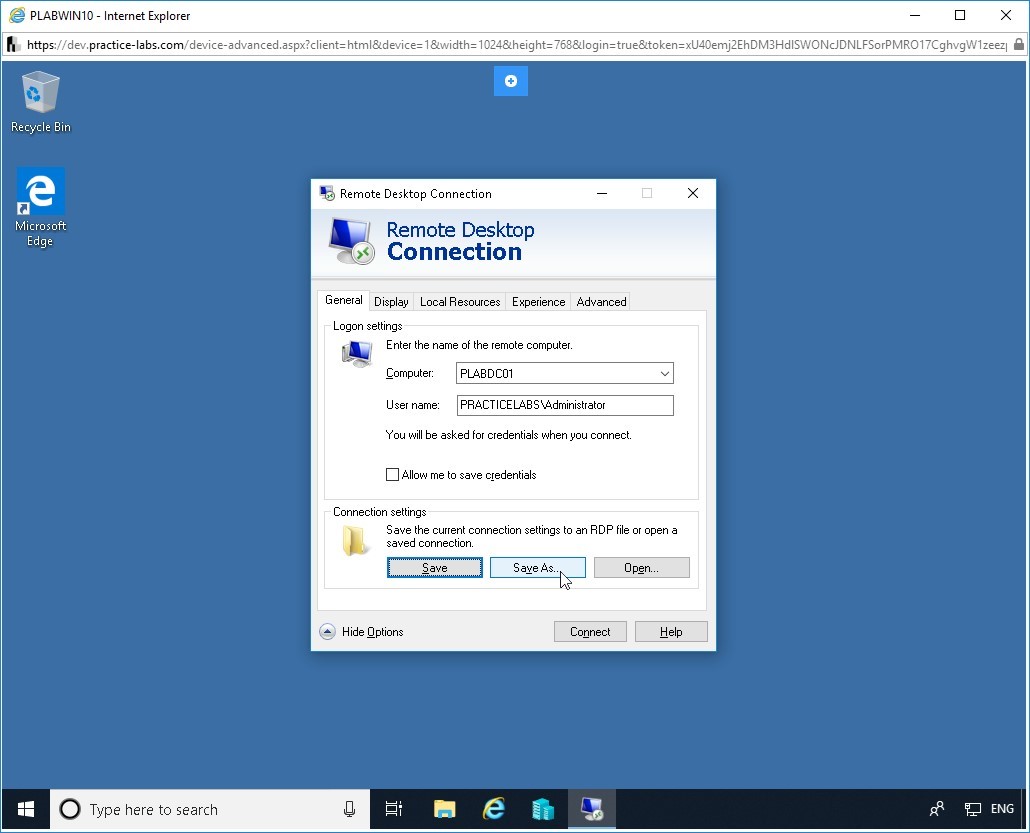Viewport: 1030px width, 833px height.
Task: Click the network icon in the system tray
Action: pos(972,809)
